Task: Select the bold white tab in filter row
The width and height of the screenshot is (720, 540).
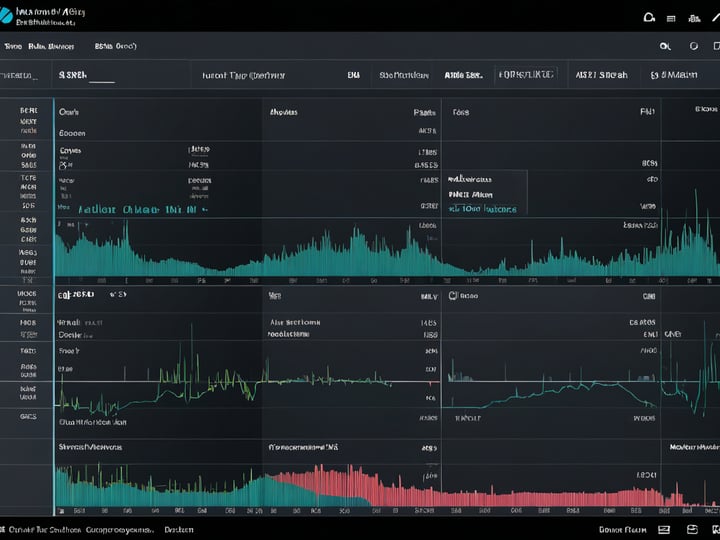Action: tap(463, 75)
